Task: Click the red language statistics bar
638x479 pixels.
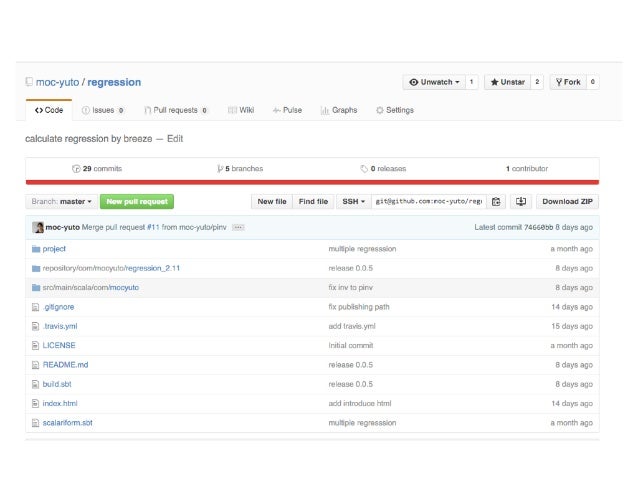Action: point(312,182)
